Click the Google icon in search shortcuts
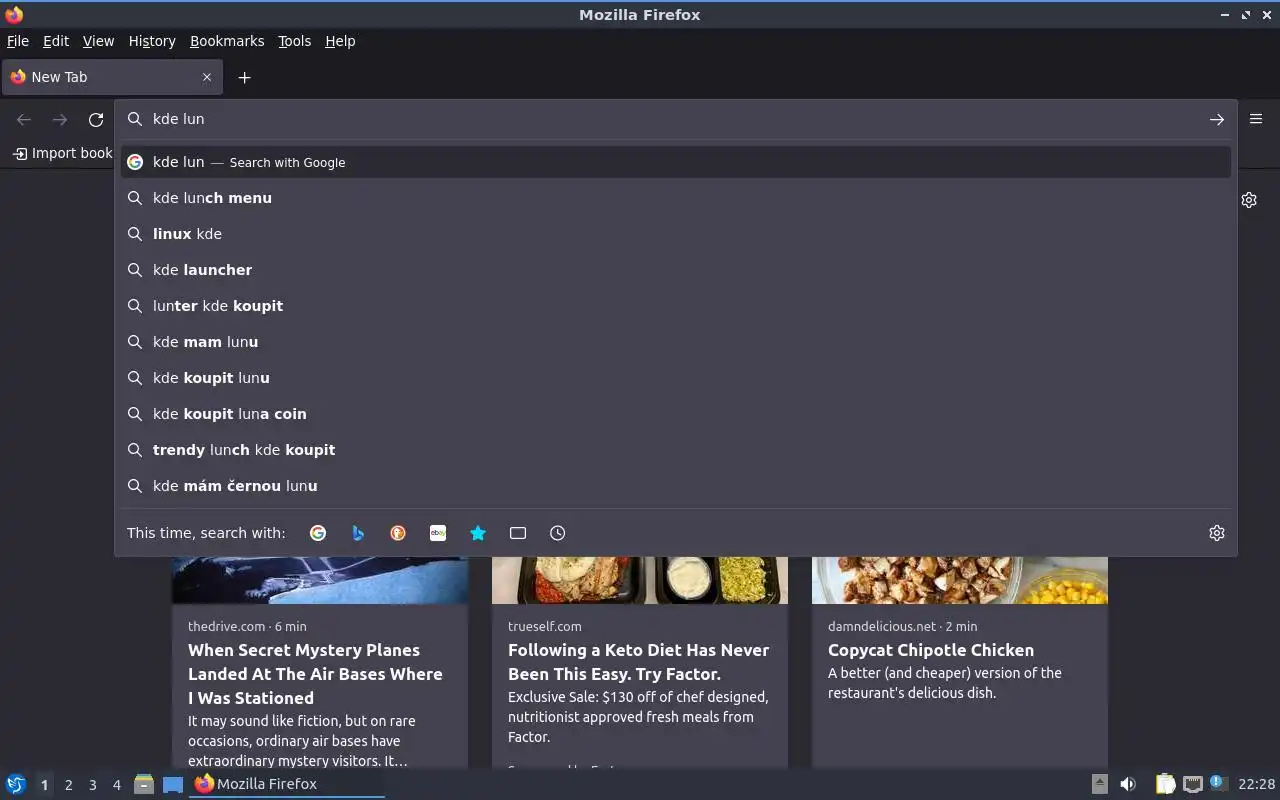 click(318, 533)
